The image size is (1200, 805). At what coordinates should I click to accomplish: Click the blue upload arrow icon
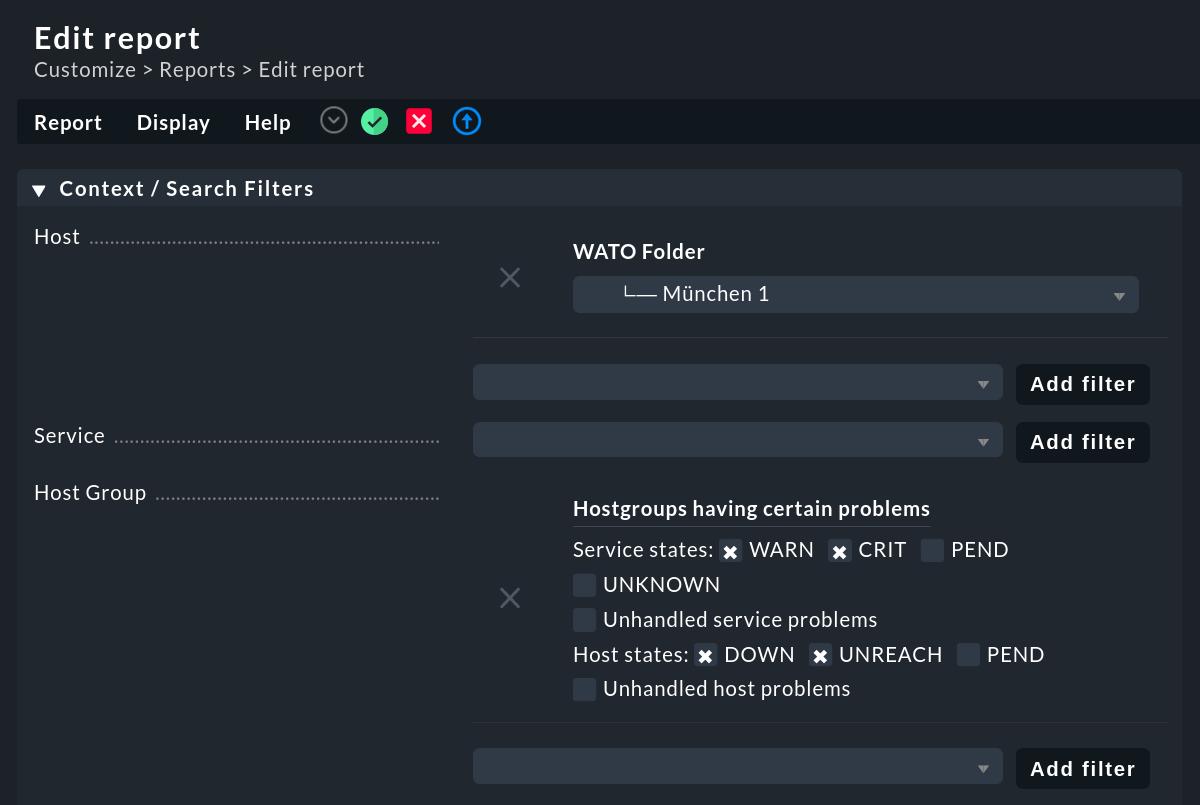pyautogui.click(x=467, y=122)
